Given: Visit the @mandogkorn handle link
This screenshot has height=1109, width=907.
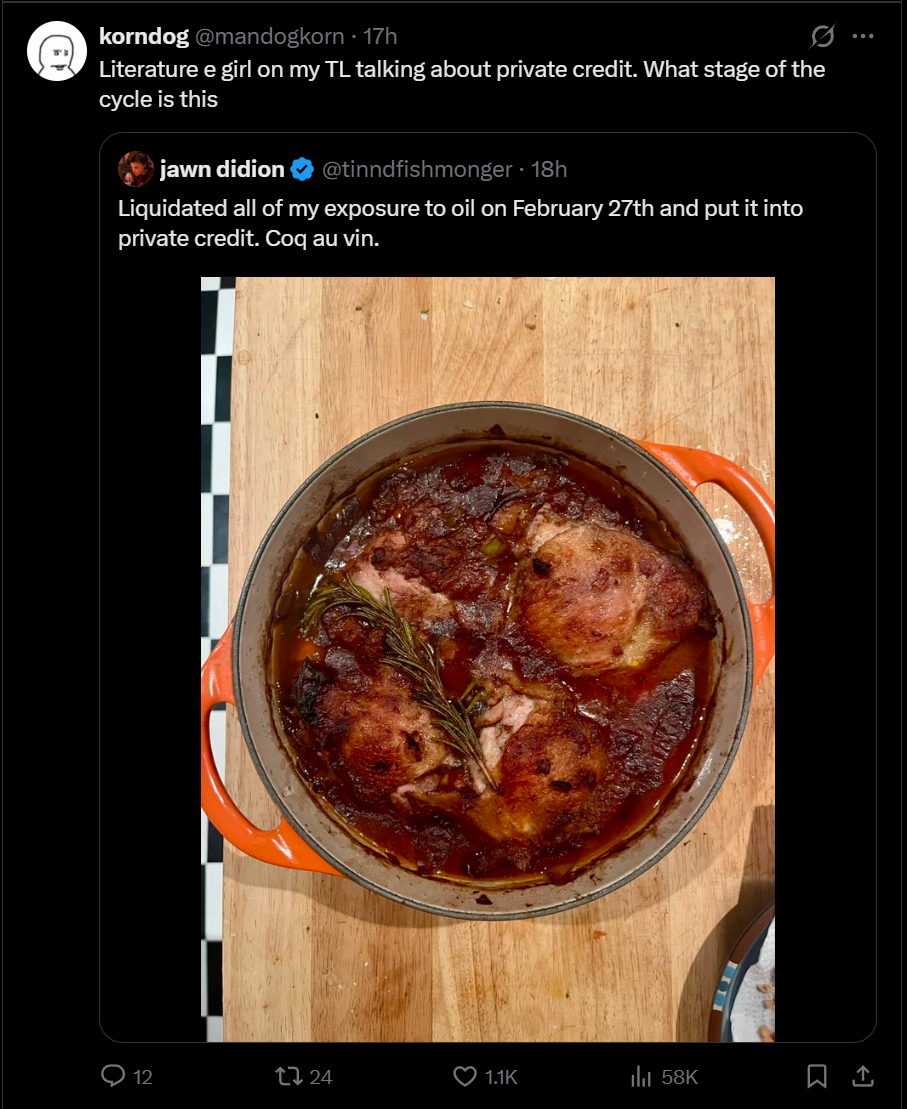Looking at the screenshot, I should point(268,37).
